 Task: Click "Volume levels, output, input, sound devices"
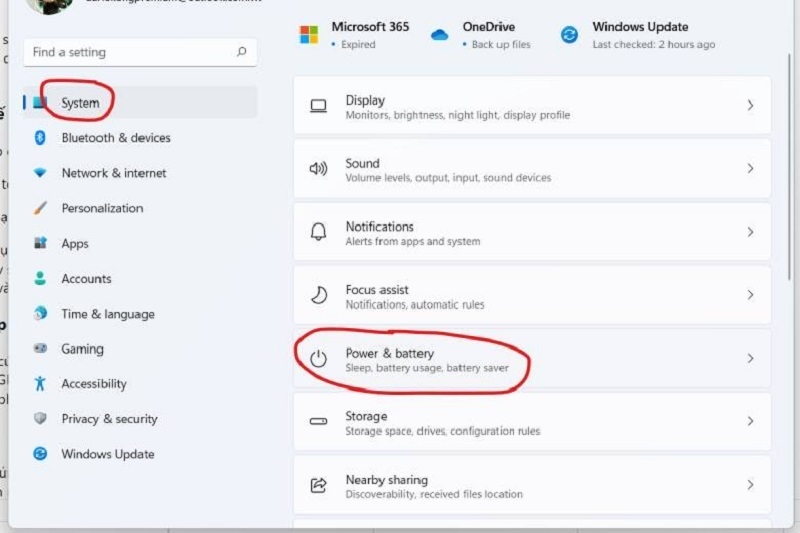[448, 177]
